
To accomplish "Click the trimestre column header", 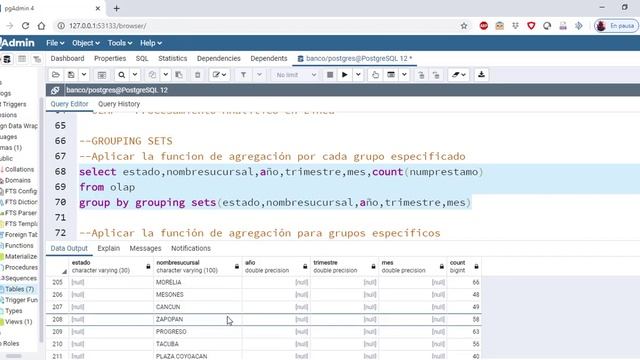I will (344, 267).
